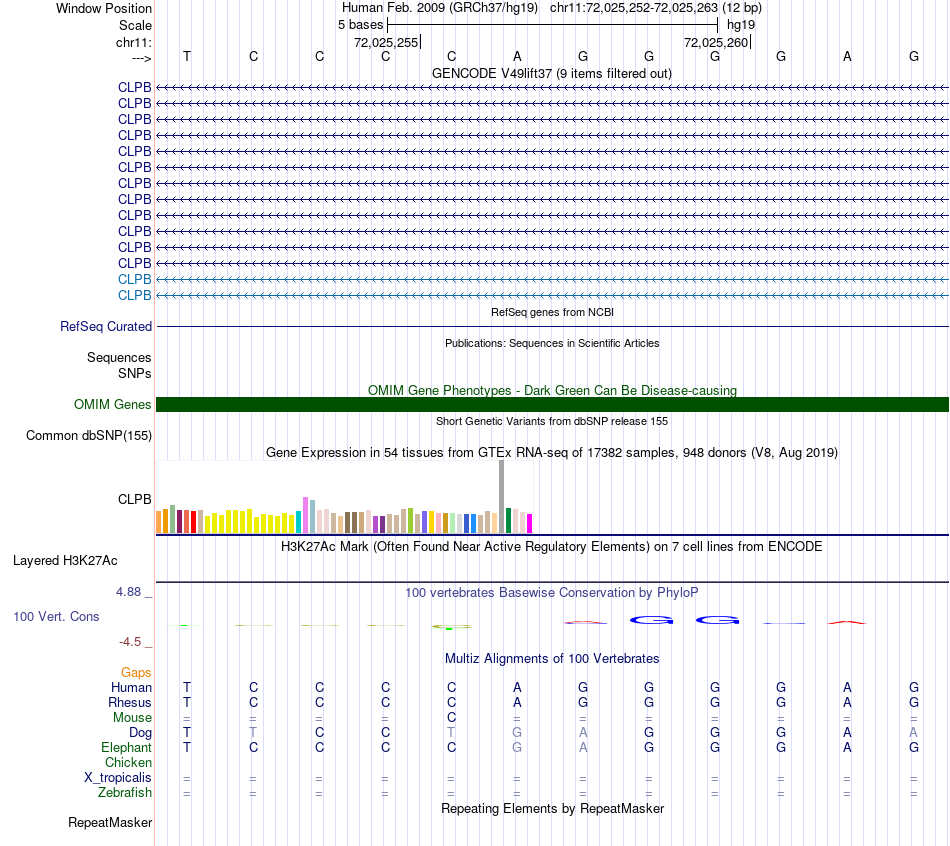Click the Dog species label

pos(141,733)
